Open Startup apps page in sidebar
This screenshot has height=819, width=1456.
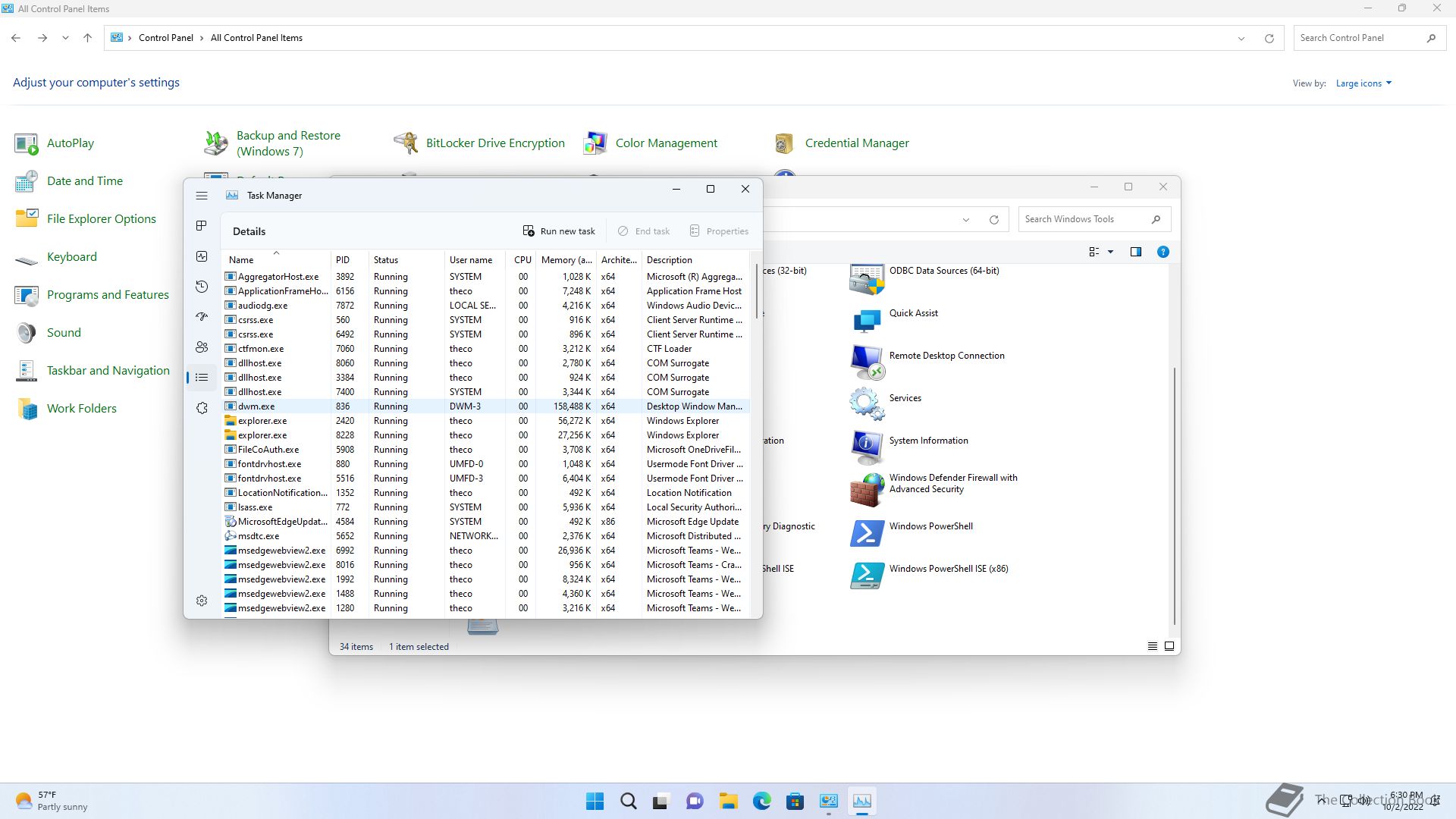pos(202,317)
